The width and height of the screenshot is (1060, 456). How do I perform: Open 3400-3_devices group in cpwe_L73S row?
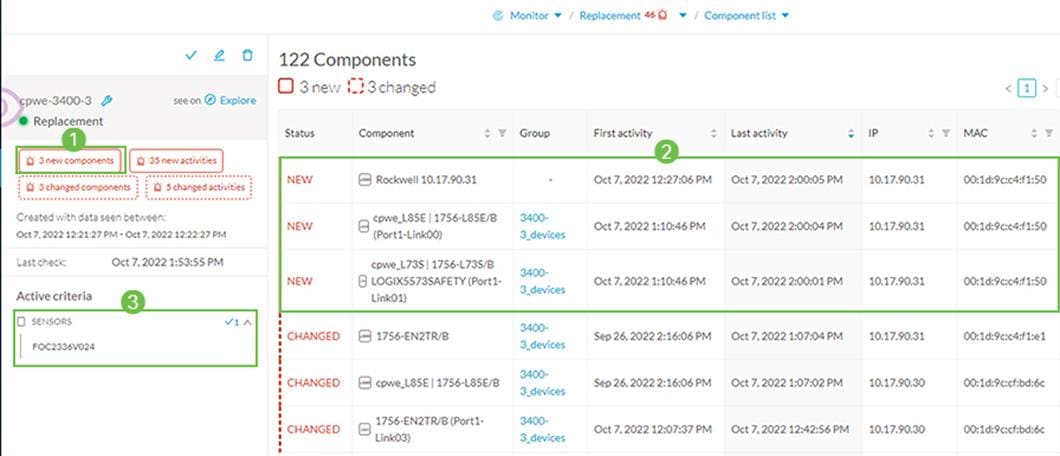tap(542, 281)
